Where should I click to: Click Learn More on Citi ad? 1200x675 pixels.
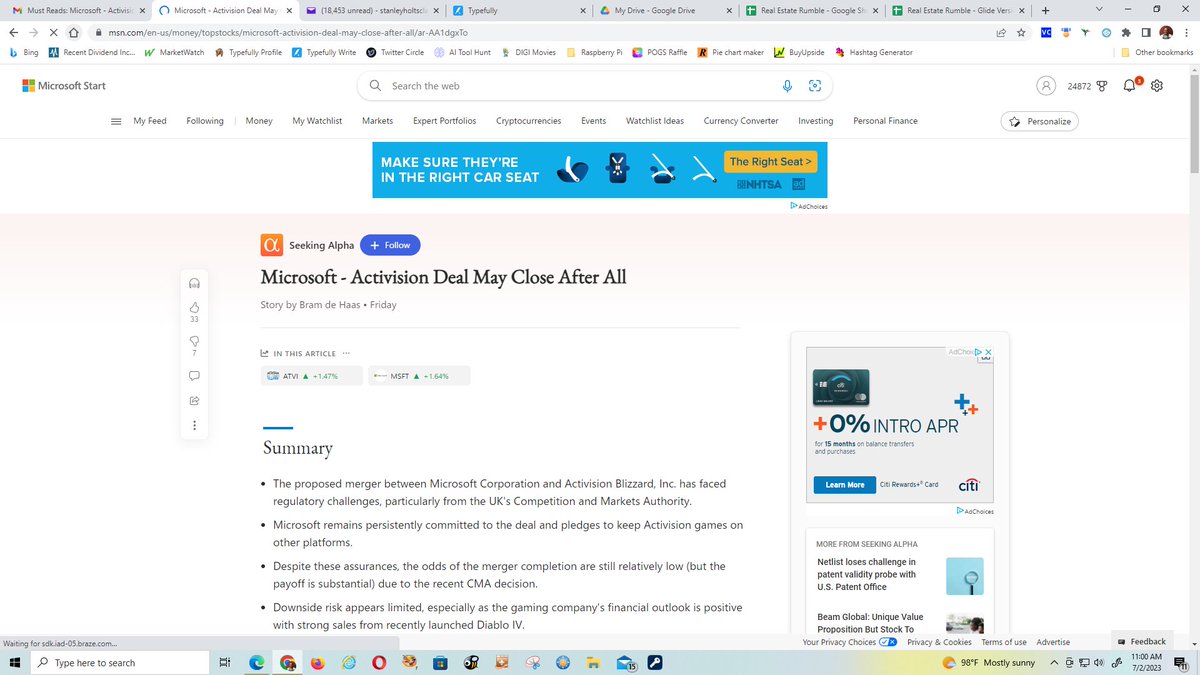pyautogui.click(x=845, y=485)
